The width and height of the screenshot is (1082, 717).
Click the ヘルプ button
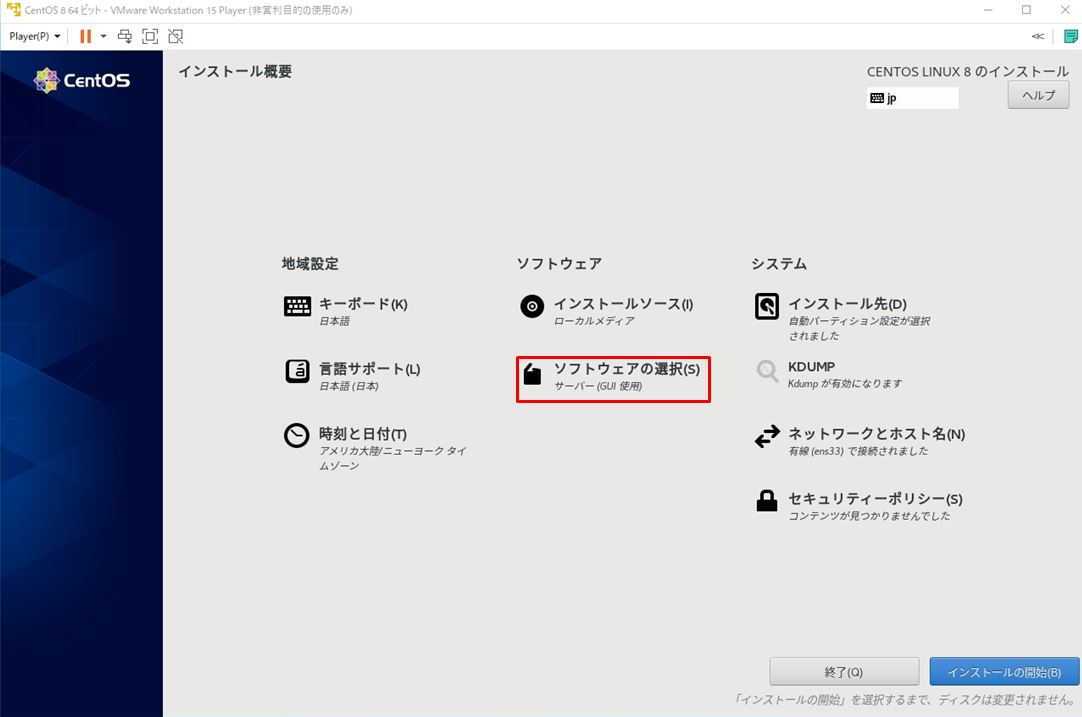1039,95
